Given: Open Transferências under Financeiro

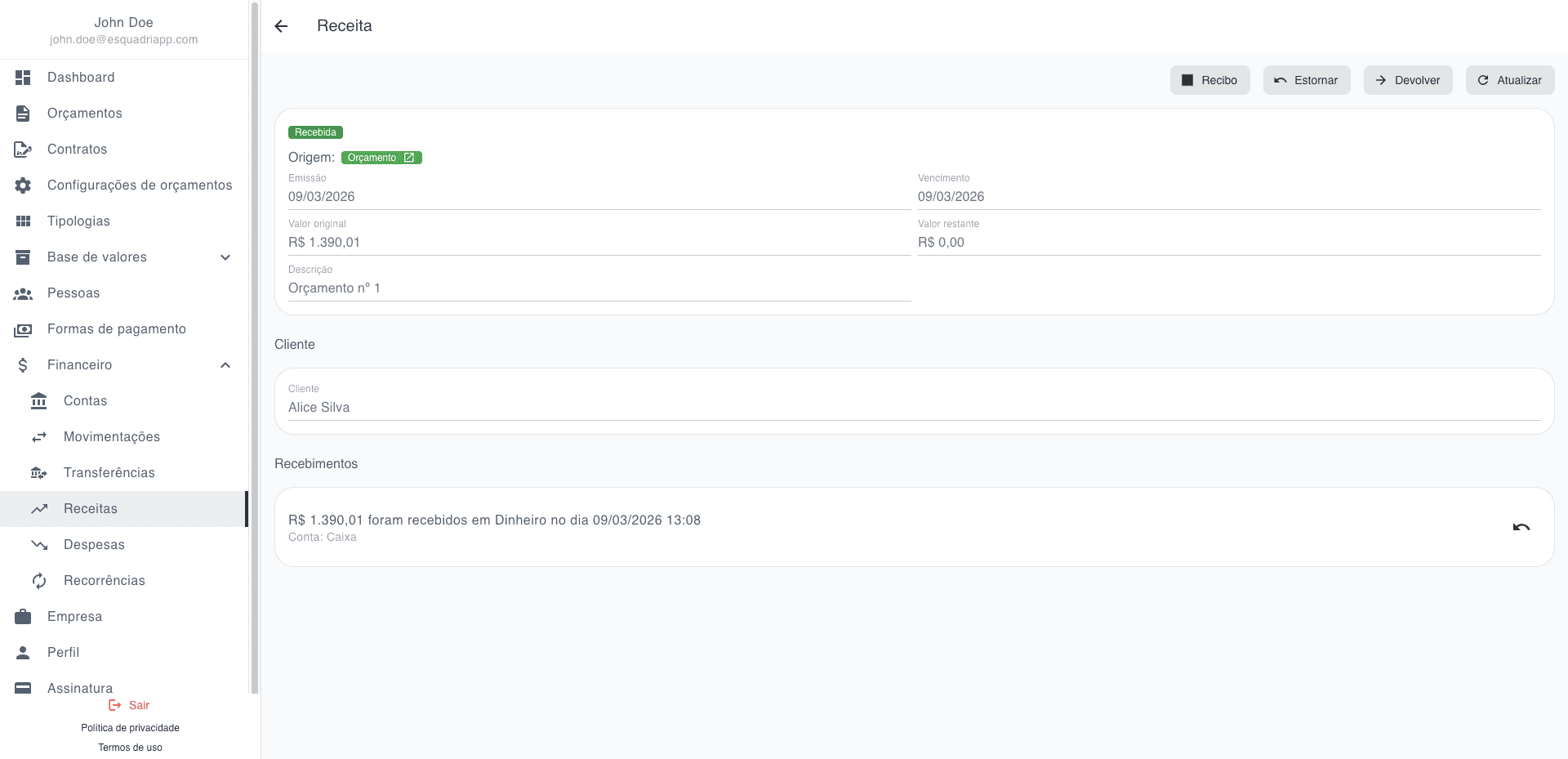Looking at the screenshot, I should point(122,473).
